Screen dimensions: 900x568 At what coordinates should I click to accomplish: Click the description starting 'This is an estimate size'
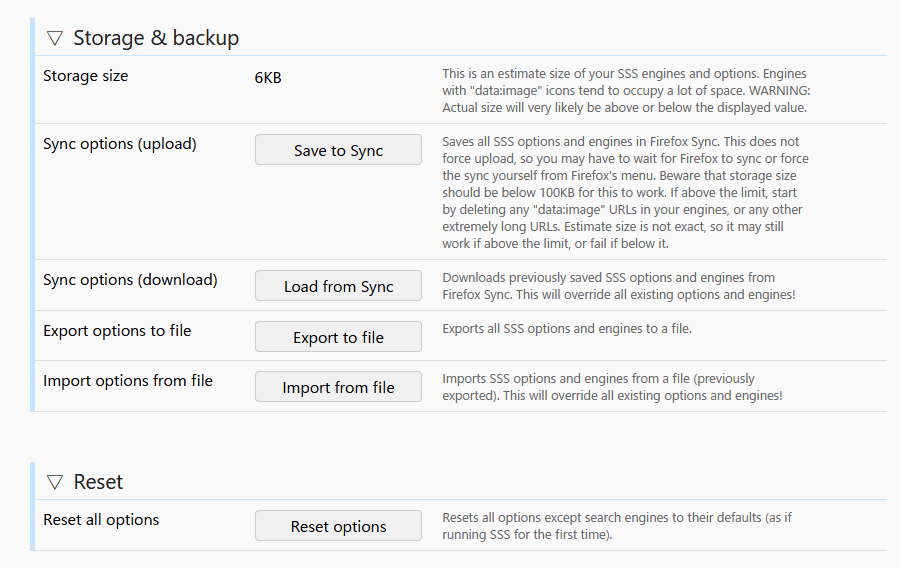tap(626, 91)
